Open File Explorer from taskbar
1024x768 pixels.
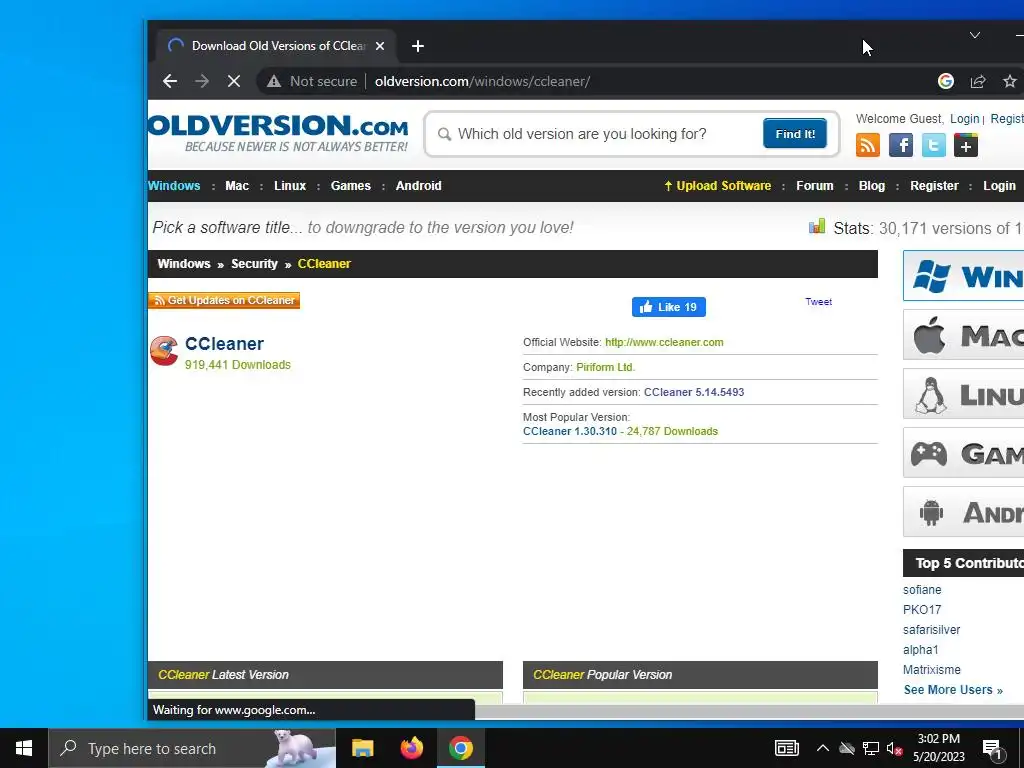[x=362, y=748]
